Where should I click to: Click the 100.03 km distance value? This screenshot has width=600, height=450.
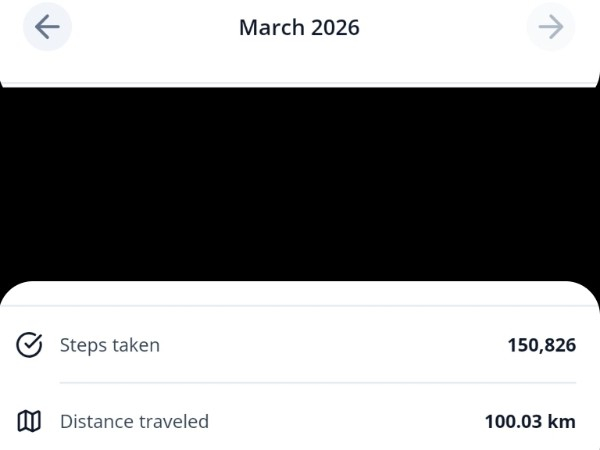[x=530, y=422]
